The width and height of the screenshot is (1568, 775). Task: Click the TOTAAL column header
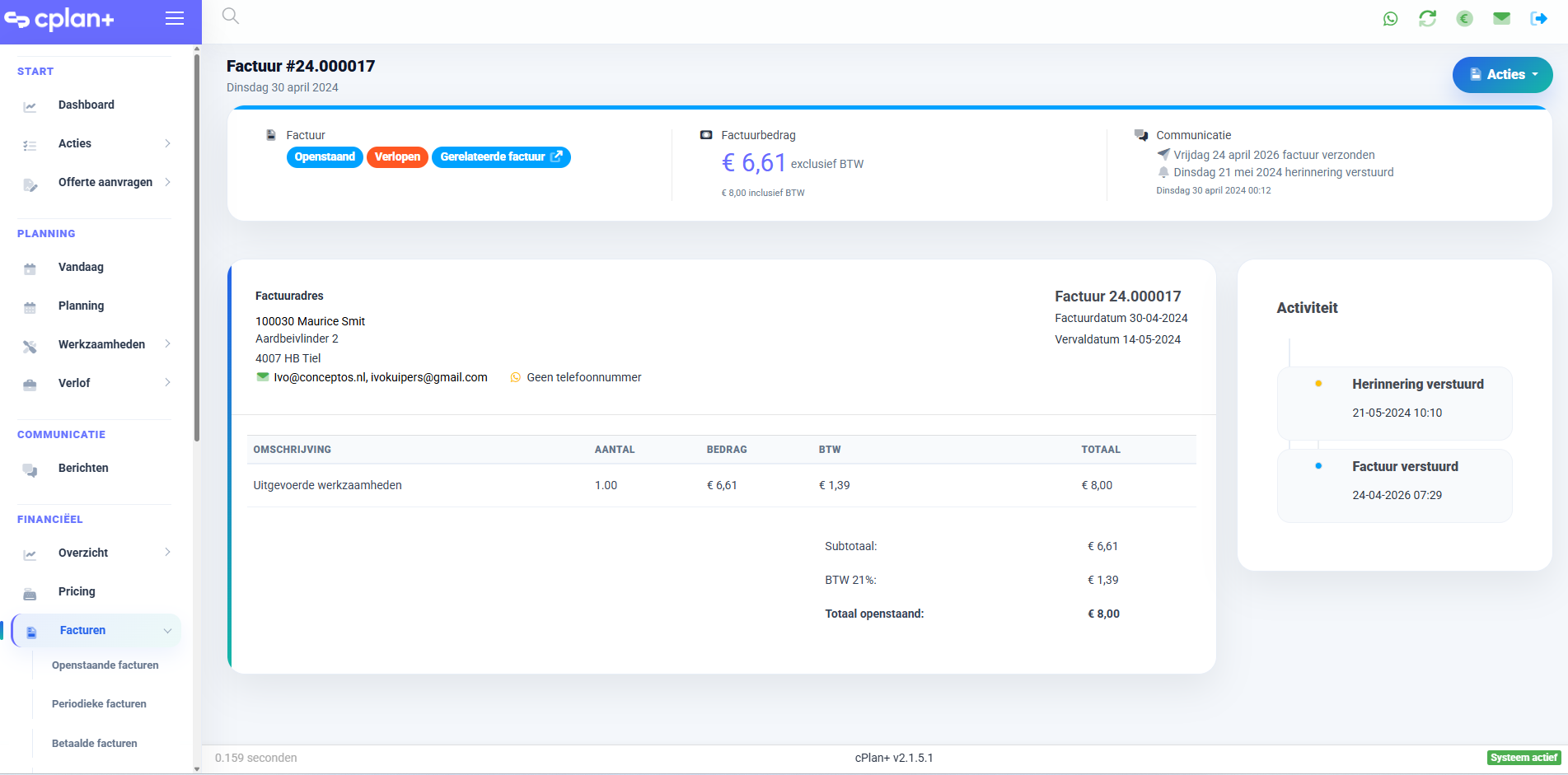(x=1101, y=450)
